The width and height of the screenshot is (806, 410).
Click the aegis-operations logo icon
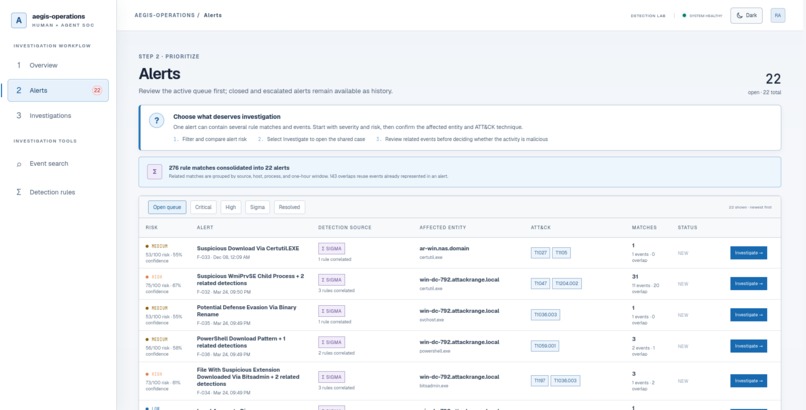tap(19, 20)
